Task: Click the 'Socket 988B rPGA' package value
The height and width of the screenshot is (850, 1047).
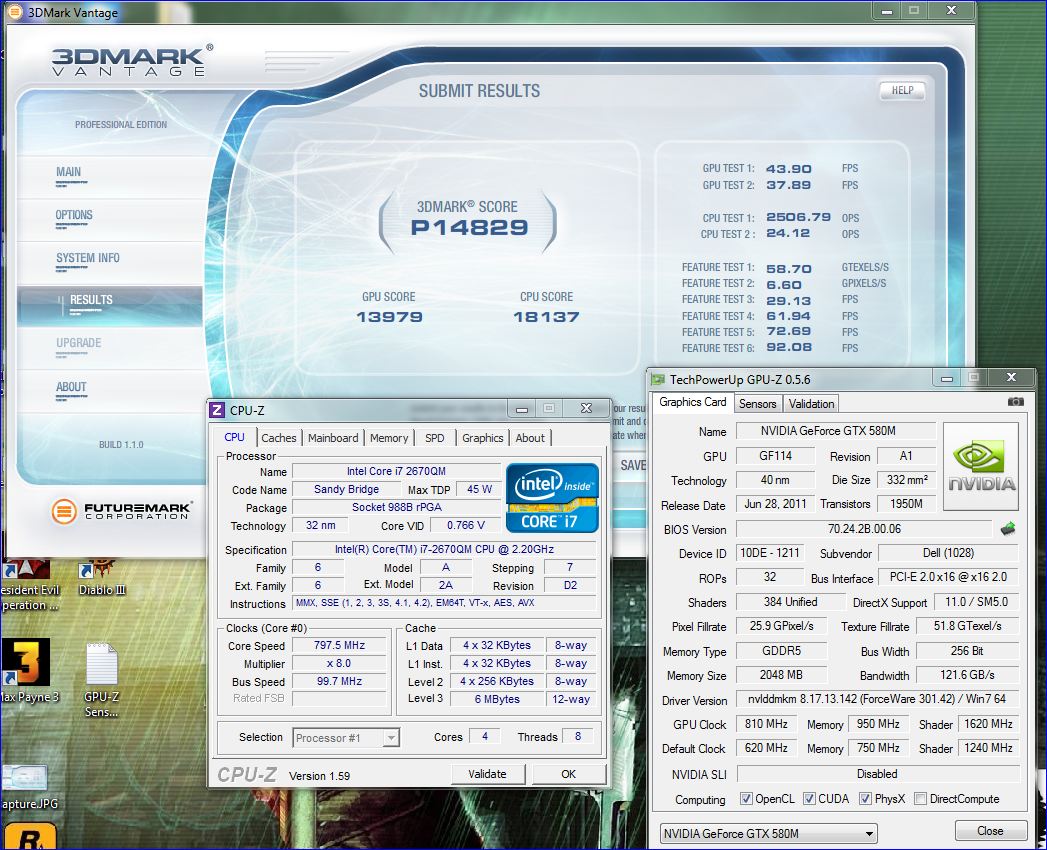Action: click(x=397, y=507)
